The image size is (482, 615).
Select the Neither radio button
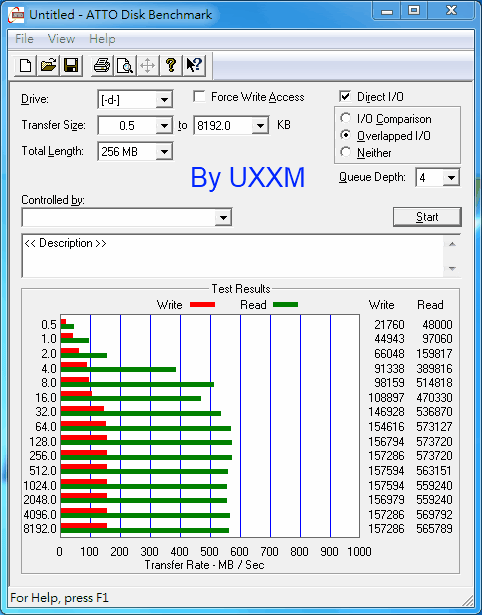point(346,152)
